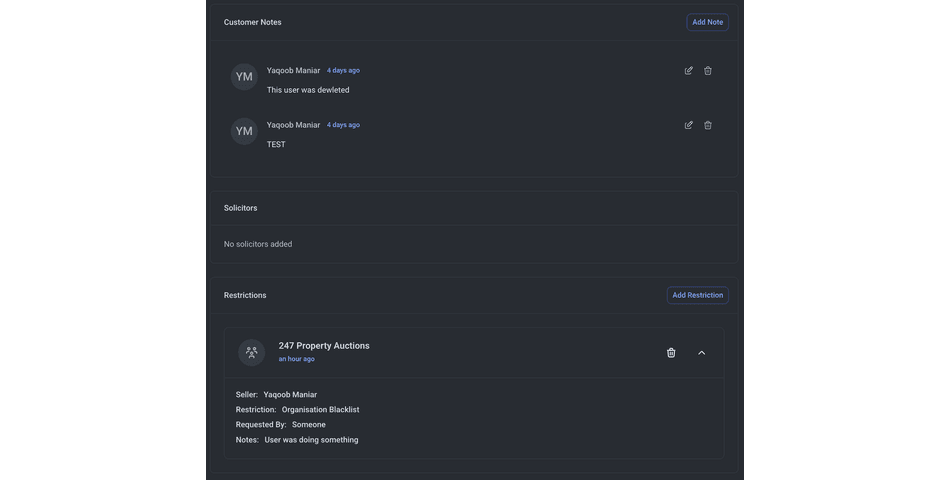This screenshot has height=480, width=950.
Task: Click the YM avatar on the first note
Action: pyautogui.click(x=244, y=77)
